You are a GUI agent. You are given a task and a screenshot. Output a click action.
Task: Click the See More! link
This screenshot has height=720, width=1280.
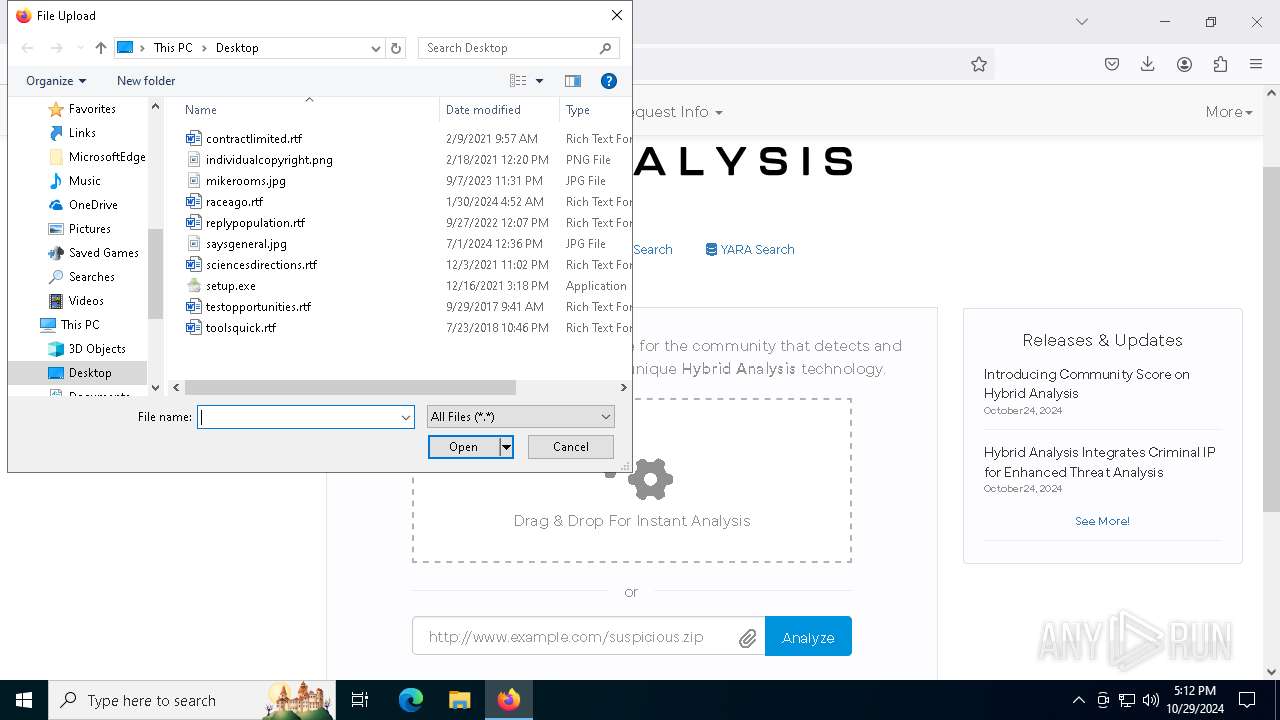point(1102,521)
